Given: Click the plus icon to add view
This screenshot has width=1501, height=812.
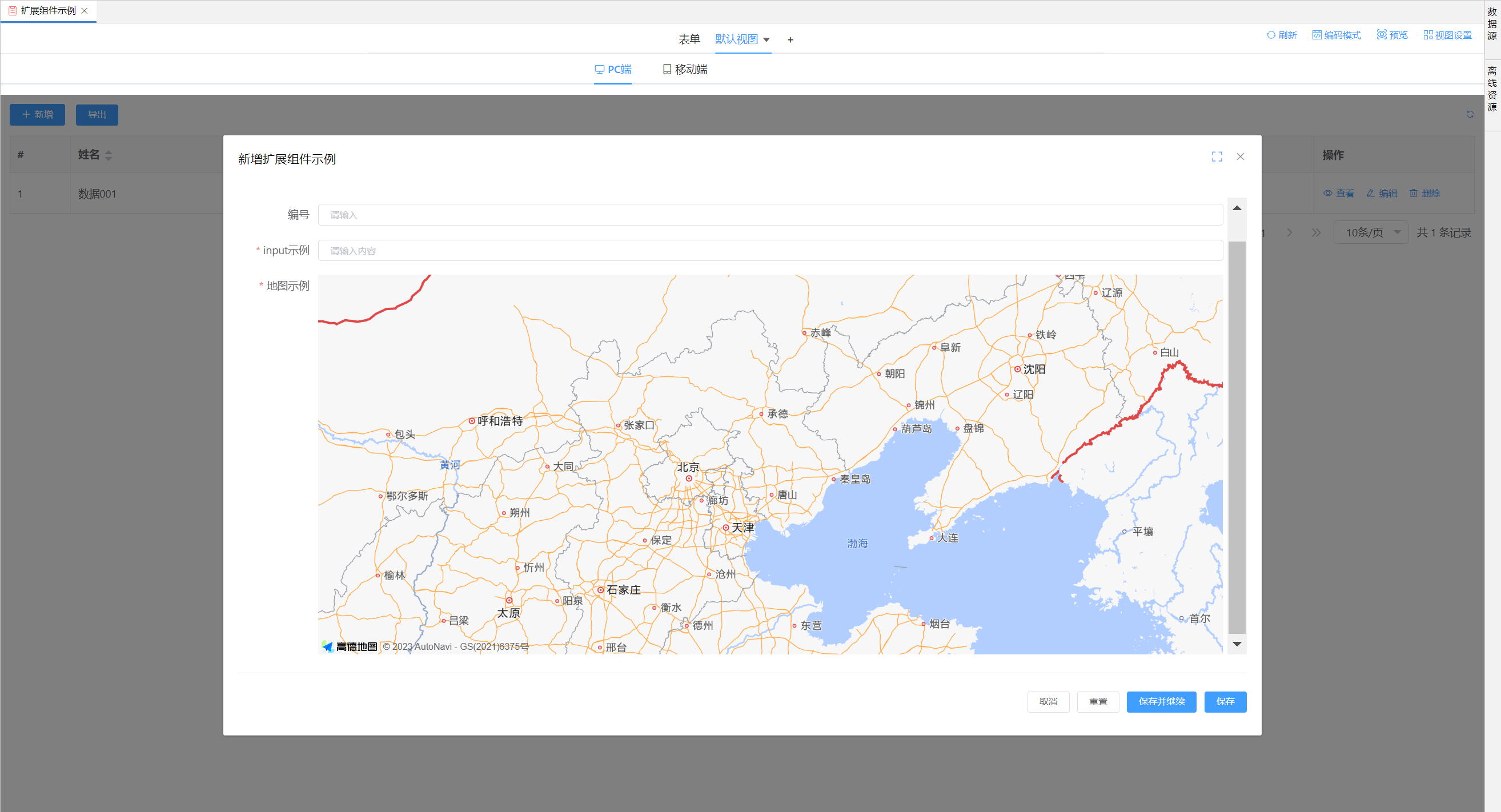Looking at the screenshot, I should [x=790, y=40].
